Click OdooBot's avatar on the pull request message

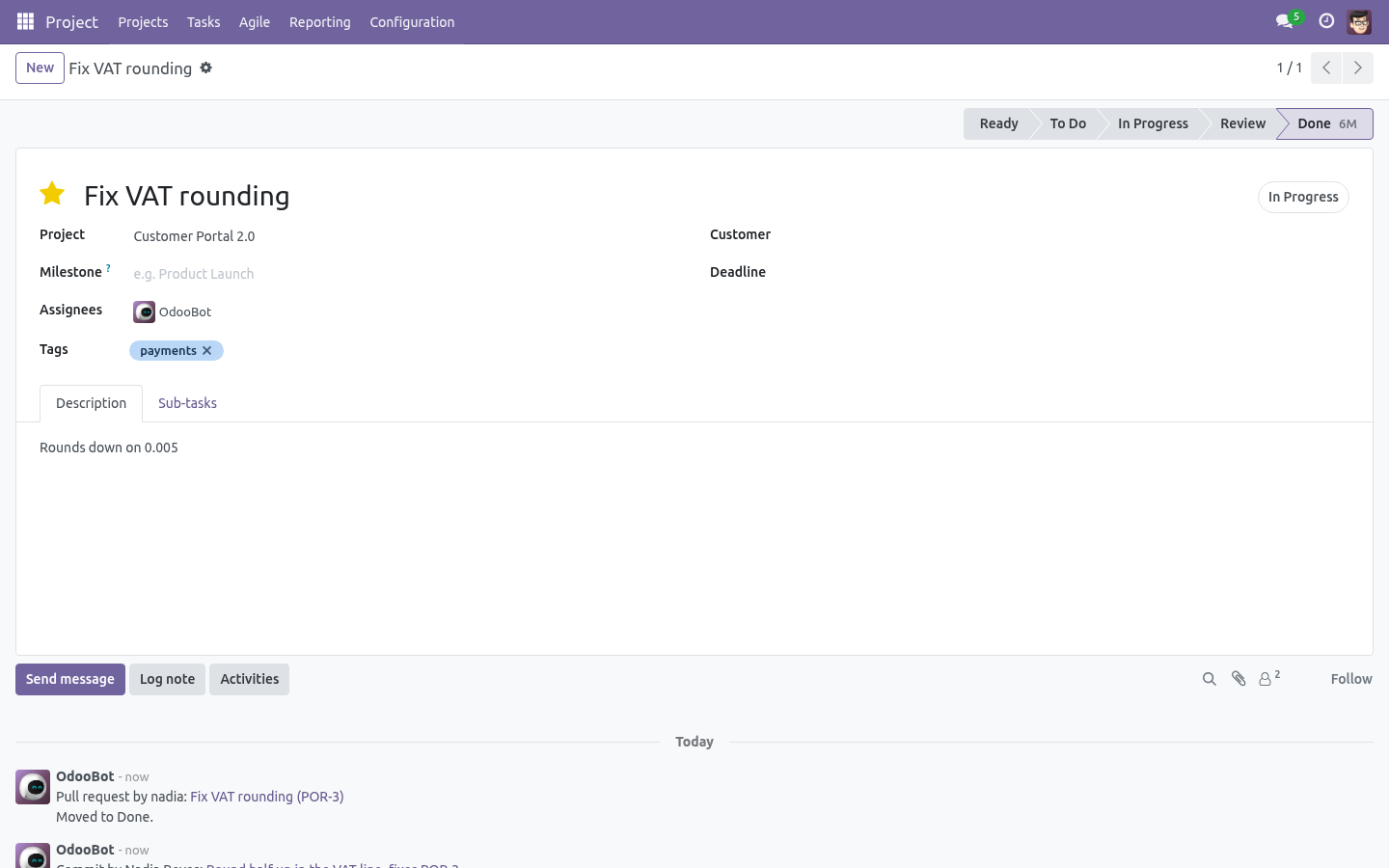click(33, 787)
